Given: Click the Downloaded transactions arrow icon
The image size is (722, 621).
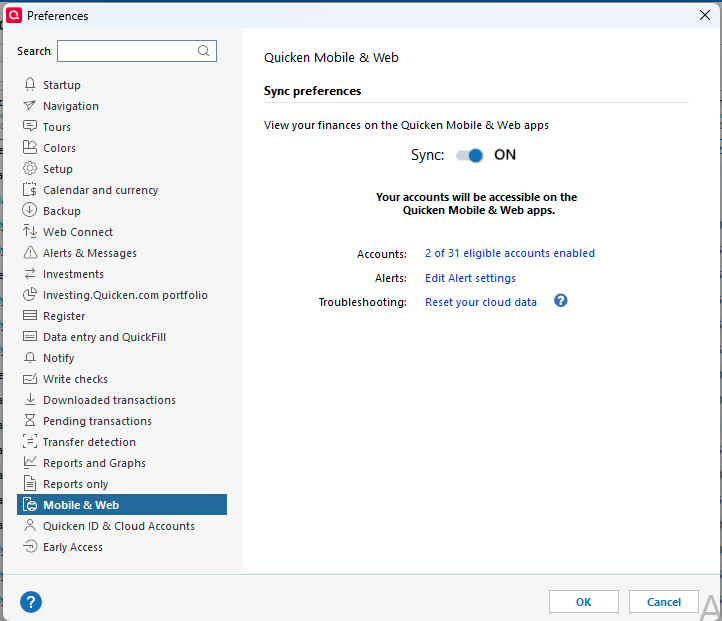Looking at the screenshot, I should [30, 399].
